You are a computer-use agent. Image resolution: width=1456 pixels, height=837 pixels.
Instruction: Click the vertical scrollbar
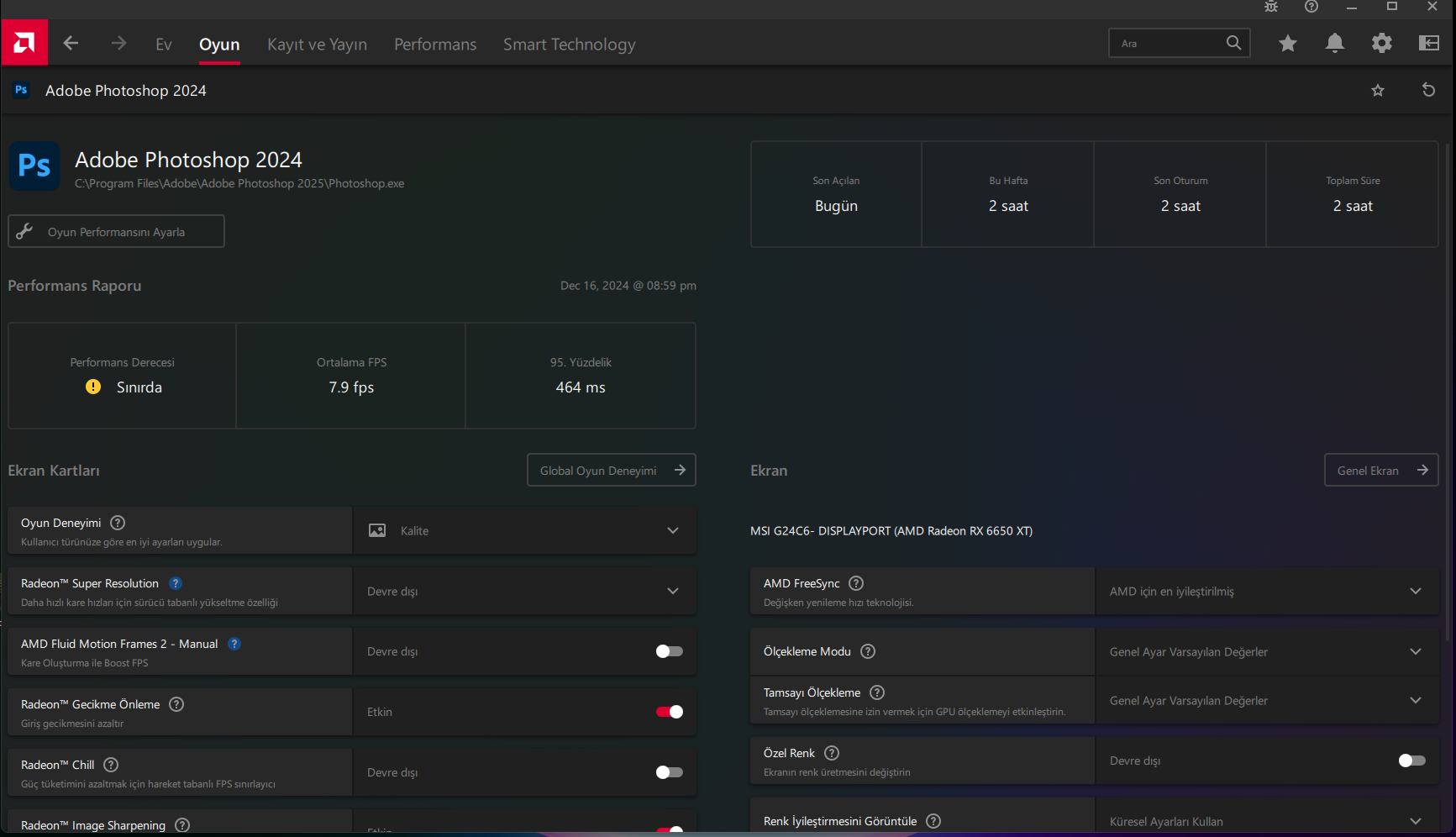click(1447, 393)
